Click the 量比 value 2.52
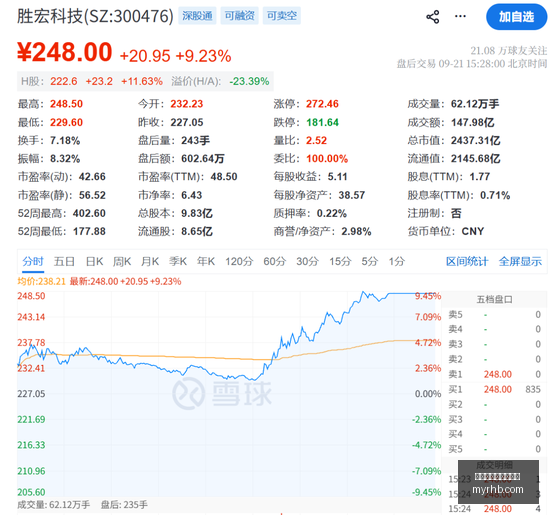The image size is (550, 515). [x=316, y=141]
